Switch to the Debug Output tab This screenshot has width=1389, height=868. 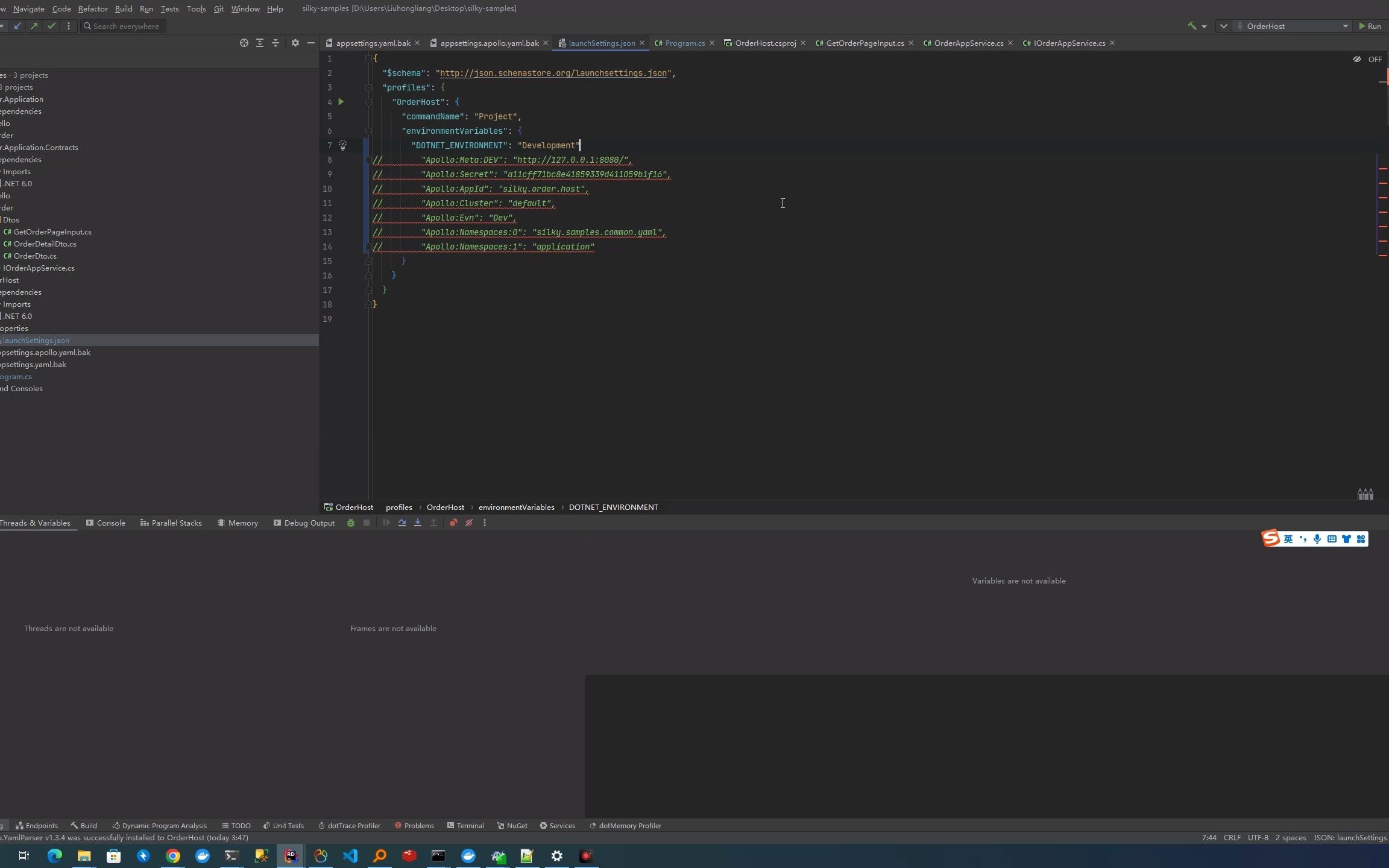(304, 523)
